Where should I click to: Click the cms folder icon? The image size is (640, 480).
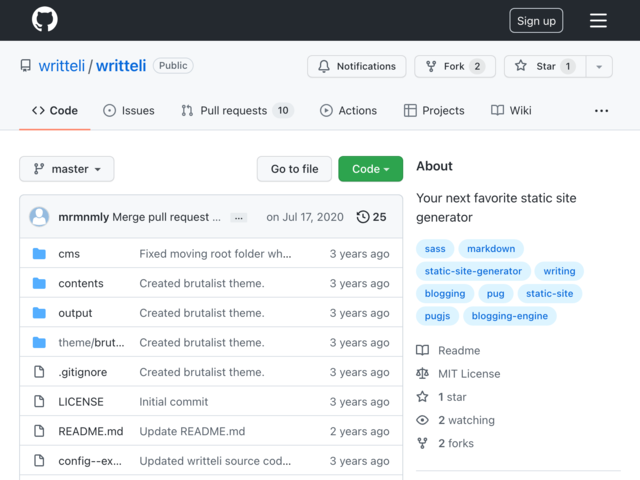pos(39,253)
